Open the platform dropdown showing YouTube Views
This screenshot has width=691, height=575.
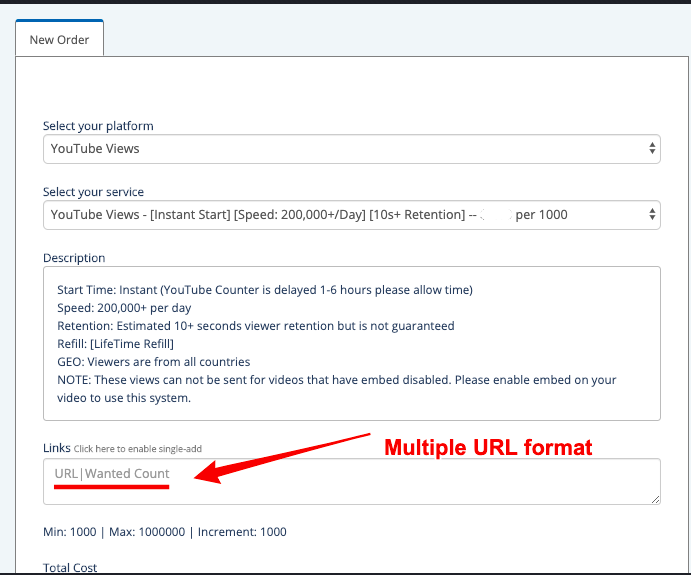pos(352,149)
